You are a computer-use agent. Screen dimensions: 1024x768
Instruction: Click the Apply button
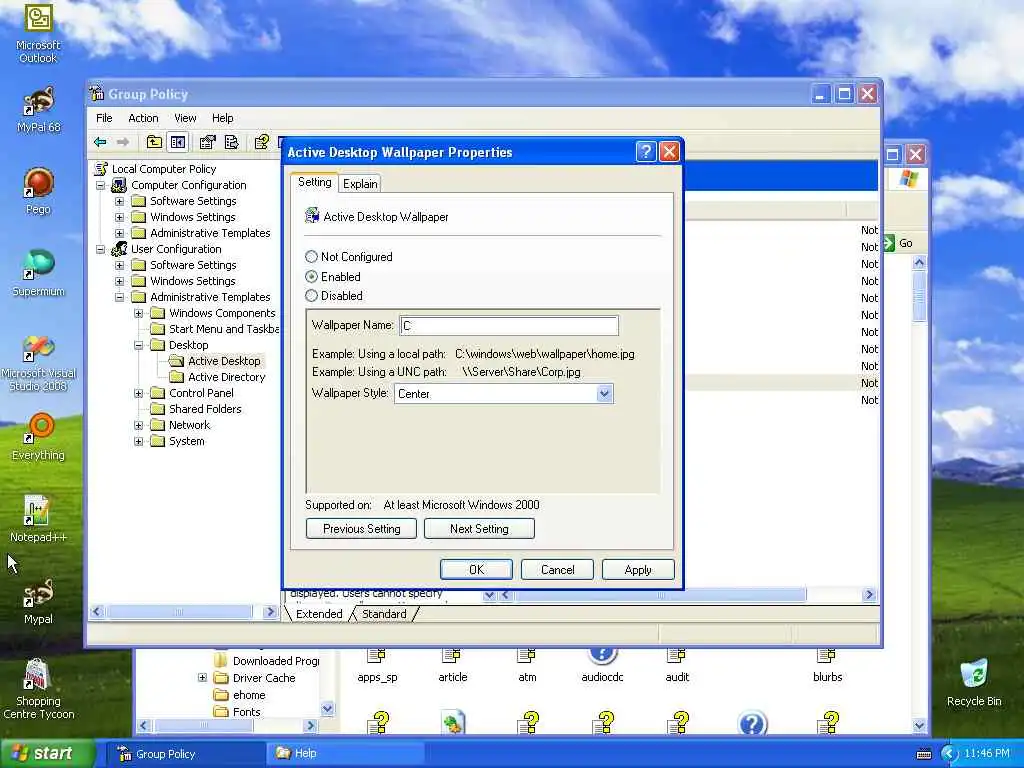coord(638,569)
